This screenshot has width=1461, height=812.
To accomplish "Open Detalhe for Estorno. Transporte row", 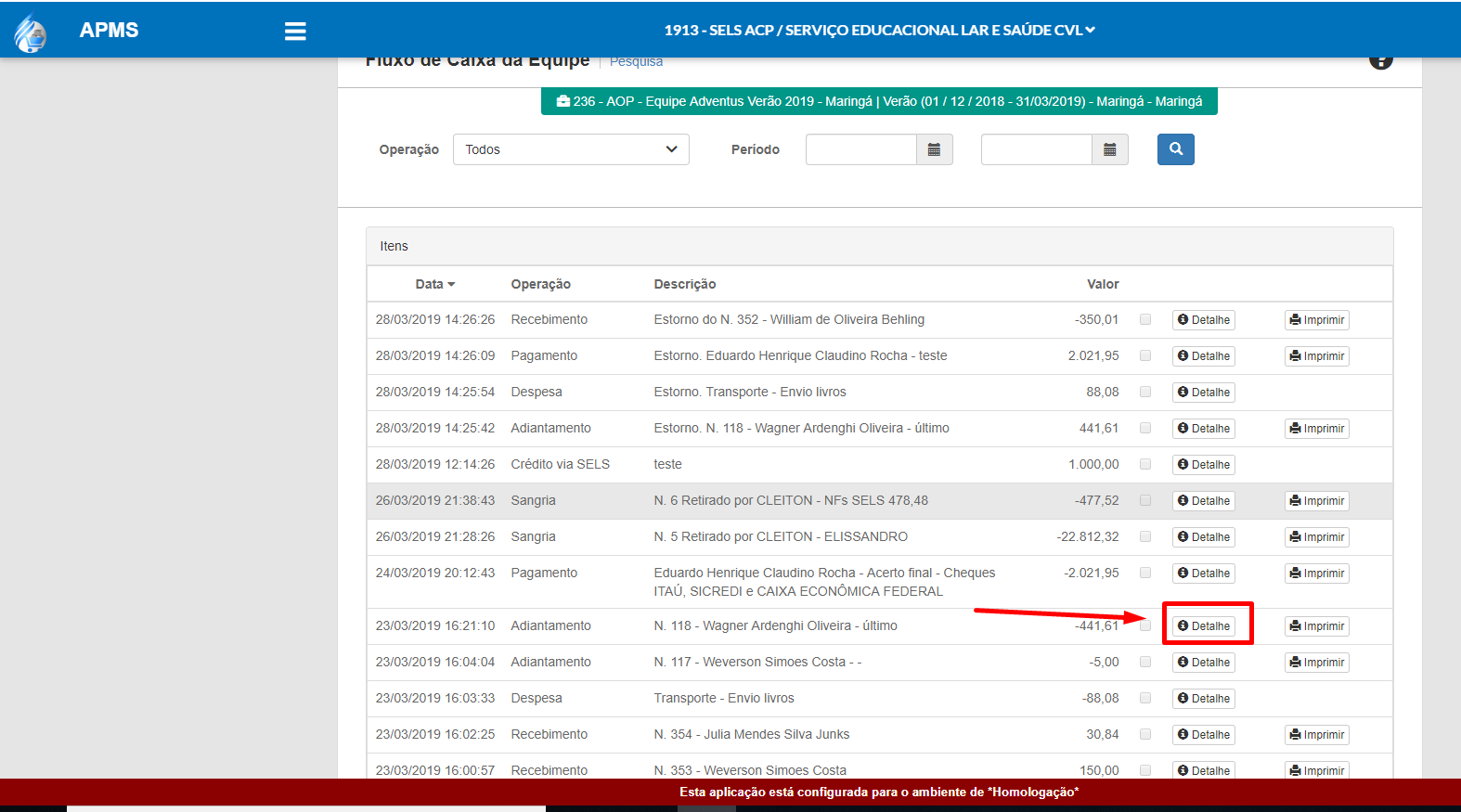I will 1204,393.
